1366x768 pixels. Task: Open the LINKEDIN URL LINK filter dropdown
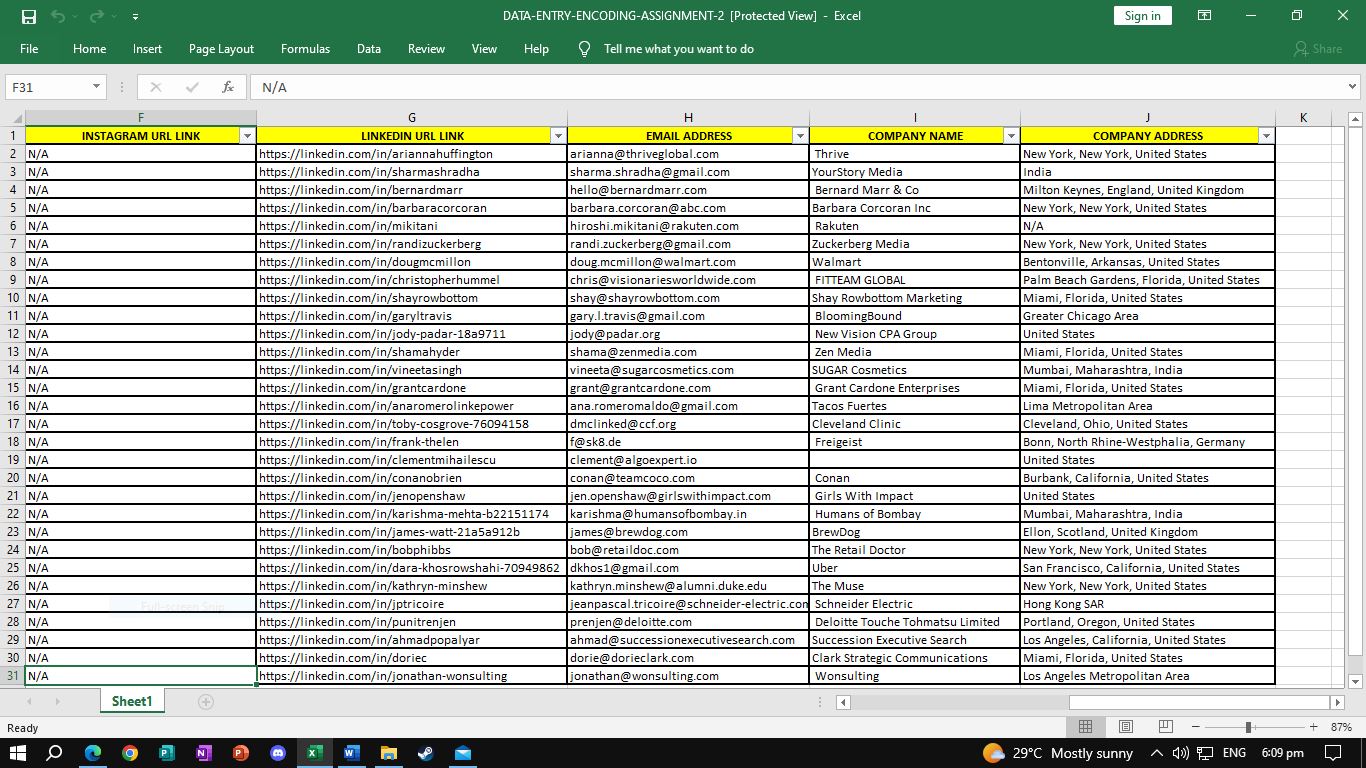tap(558, 136)
